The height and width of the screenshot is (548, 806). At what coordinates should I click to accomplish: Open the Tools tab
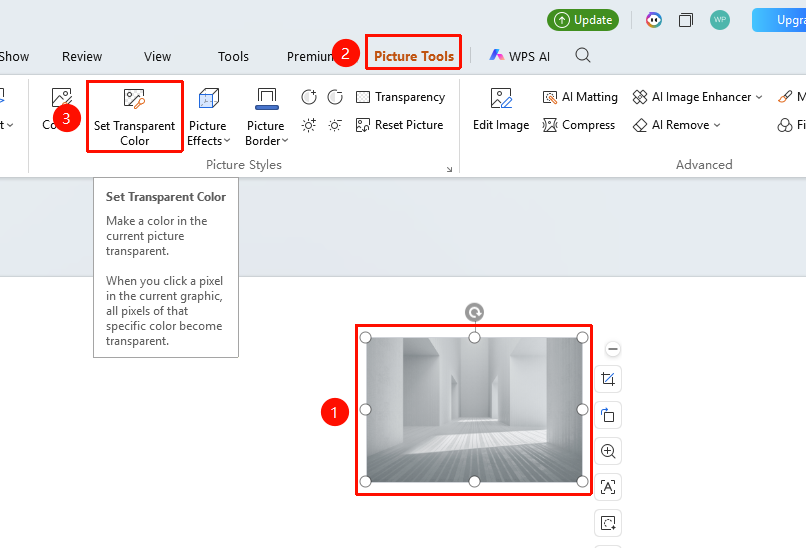(x=233, y=57)
